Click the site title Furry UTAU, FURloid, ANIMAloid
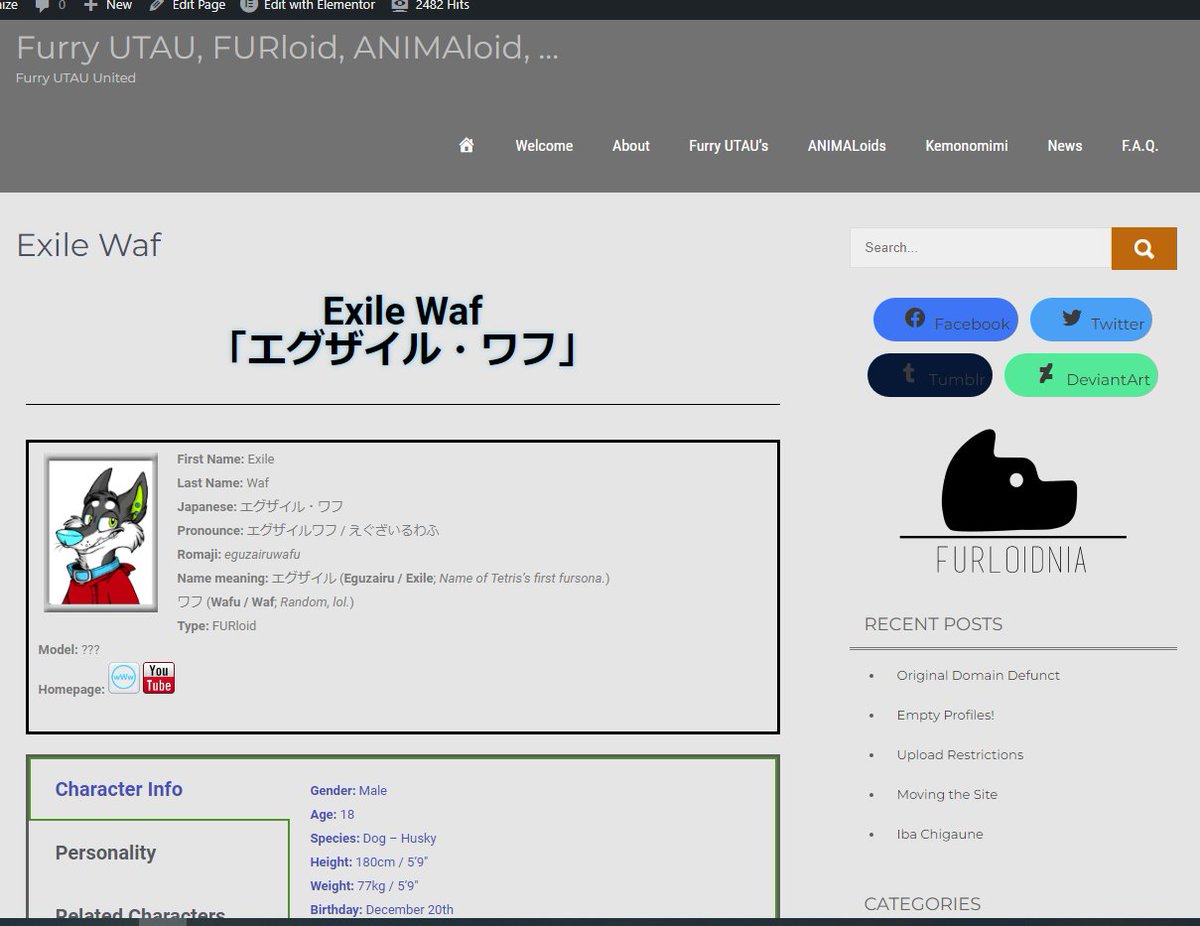This screenshot has width=1200, height=926. [x=287, y=47]
